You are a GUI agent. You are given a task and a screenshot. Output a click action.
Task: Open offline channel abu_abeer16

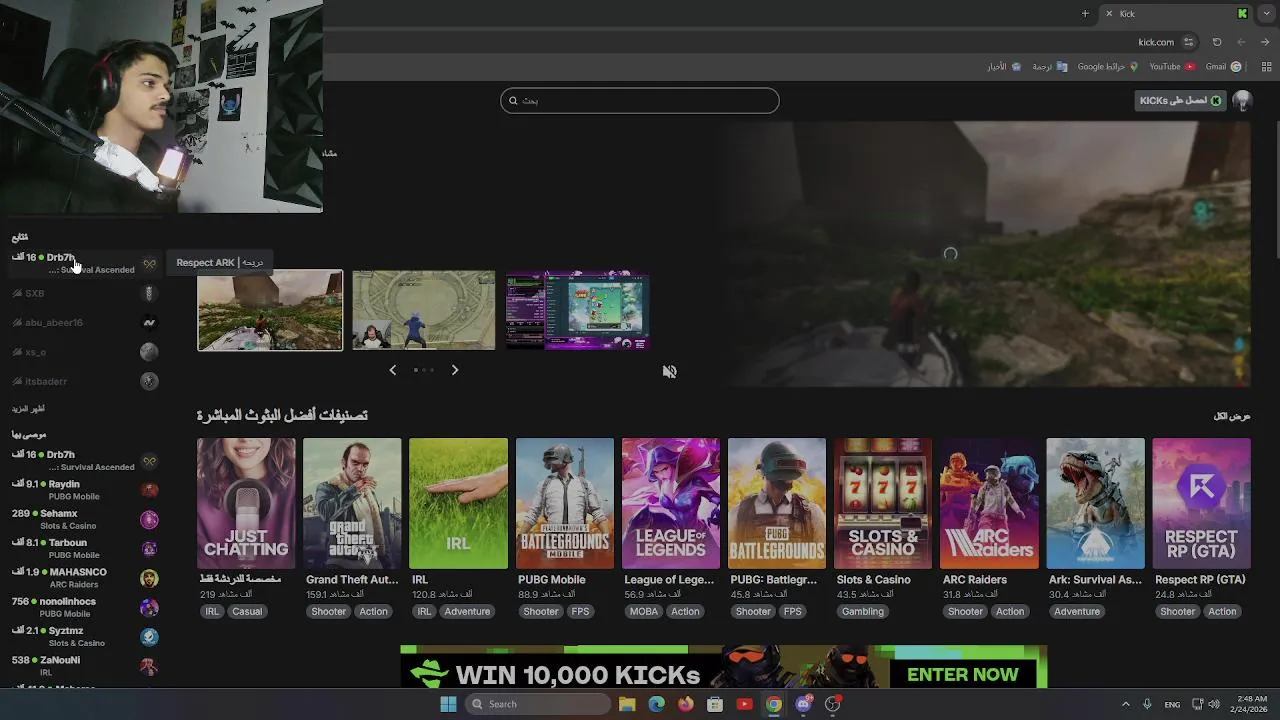point(84,323)
